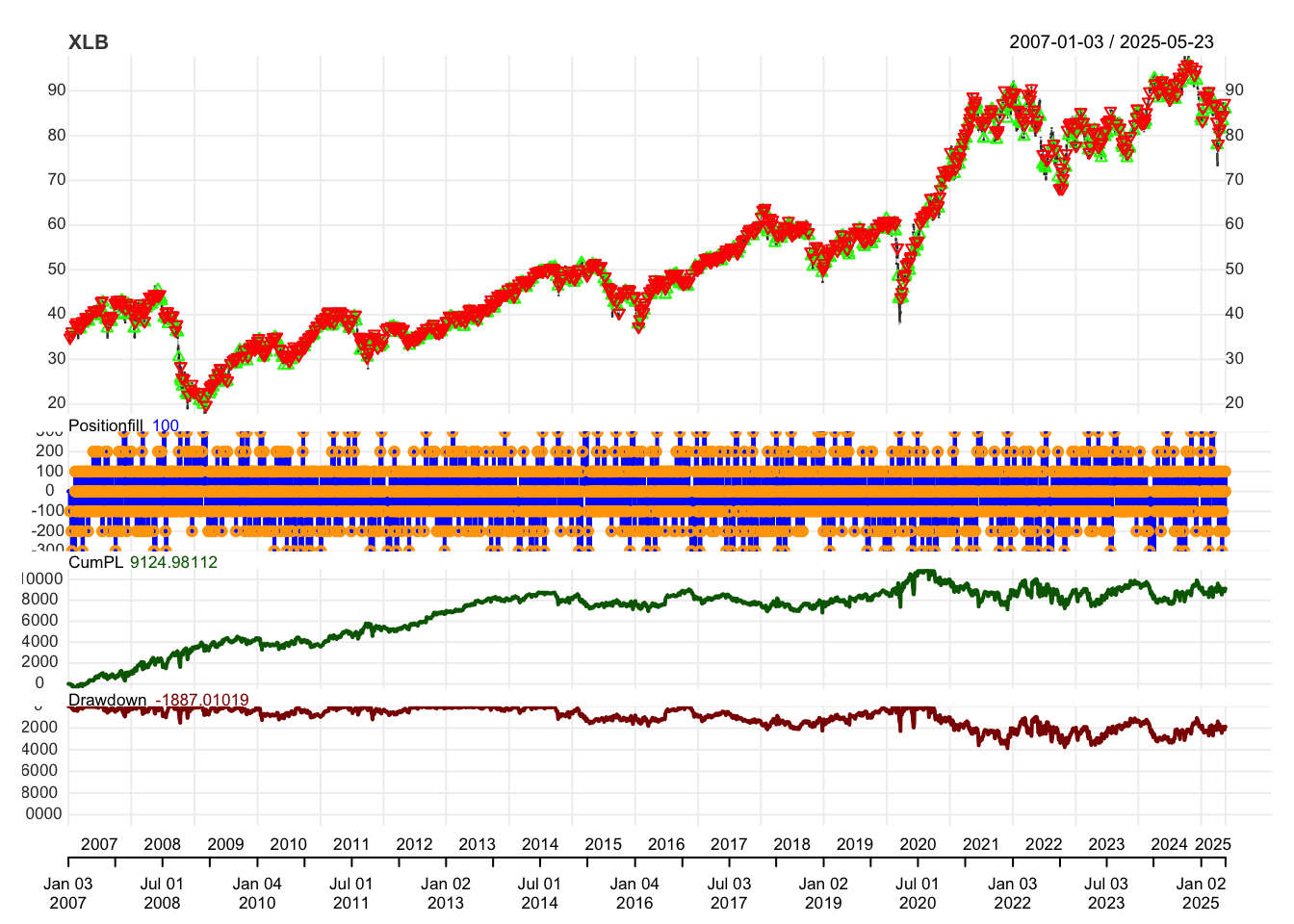Click the 2015 year label on the time axis
1294x924 pixels.
click(x=603, y=844)
